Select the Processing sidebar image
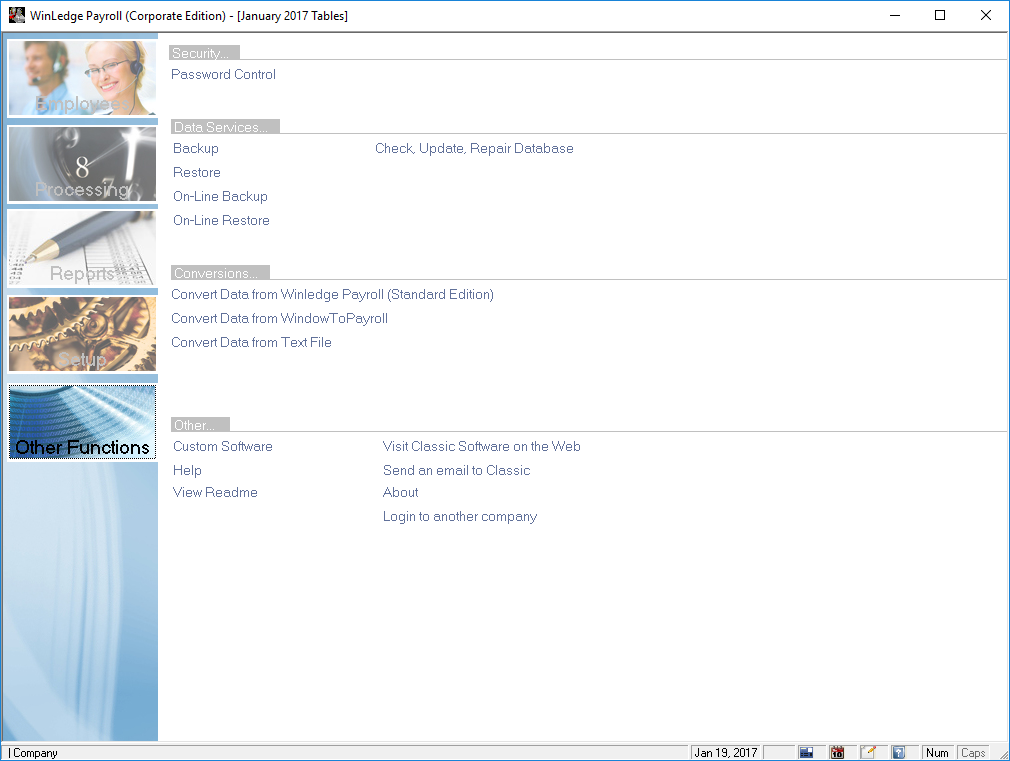This screenshot has height=761, width=1010. 82,164
